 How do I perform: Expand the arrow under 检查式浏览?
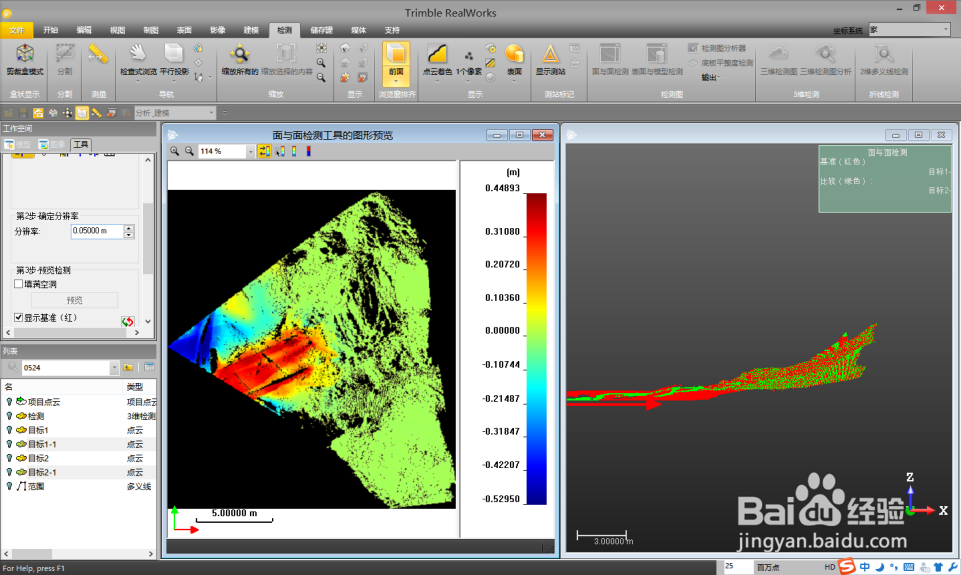tap(138, 82)
